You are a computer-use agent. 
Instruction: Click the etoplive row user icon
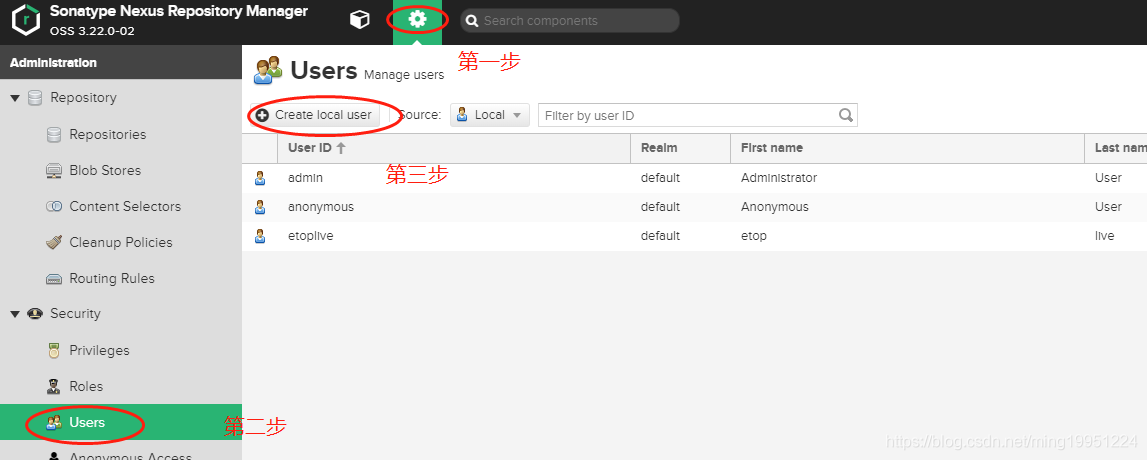pos(260,235)
